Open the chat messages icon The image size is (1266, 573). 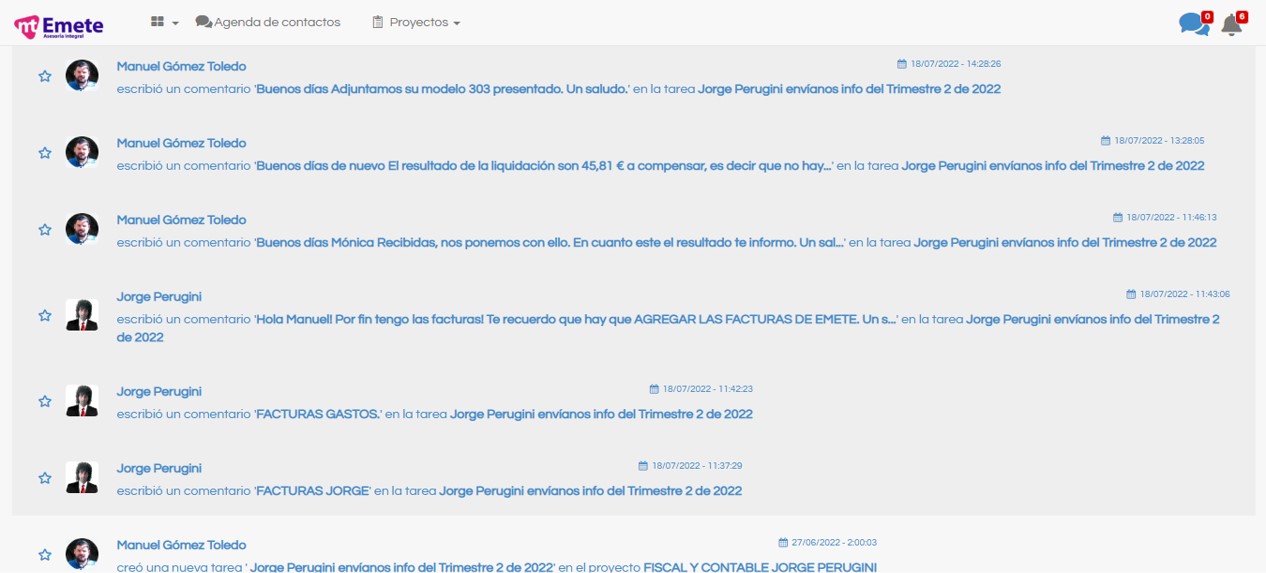click(x=1193, y=24)
